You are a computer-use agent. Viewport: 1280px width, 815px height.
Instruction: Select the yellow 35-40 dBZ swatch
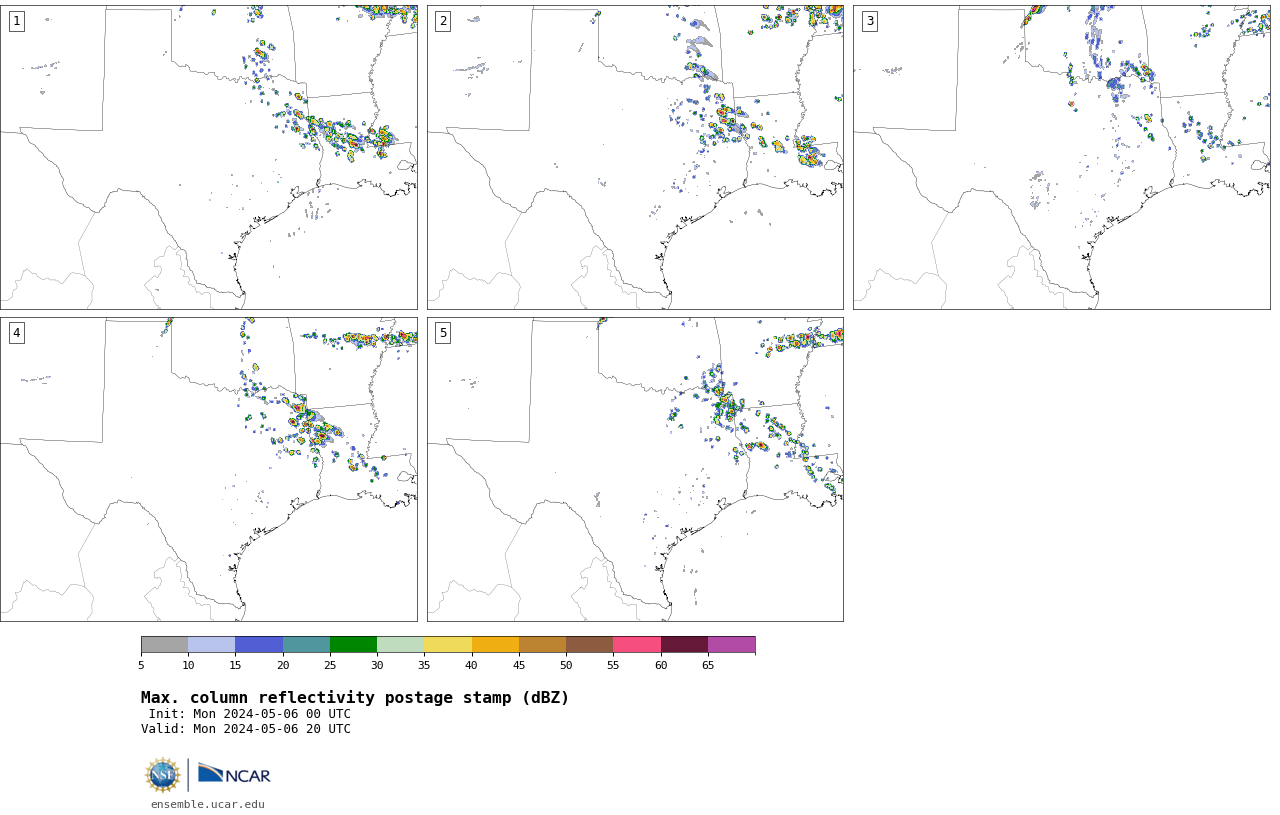[x=448, y=644]
